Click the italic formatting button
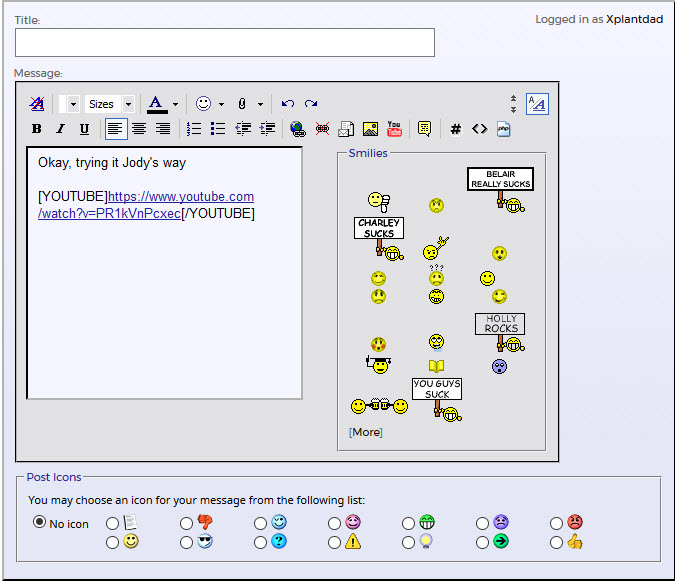The image size is (675, 581). point(60,129)
